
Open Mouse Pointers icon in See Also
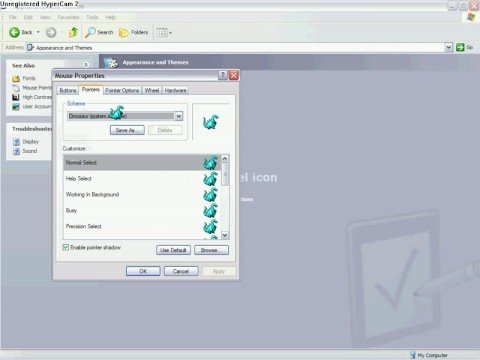point(16,88)
